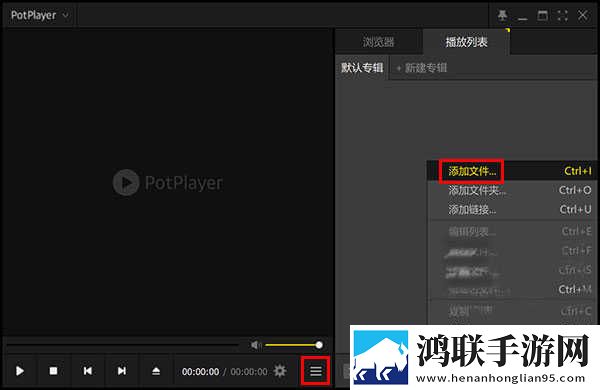This screenshot has height=390, width=600.
Task: Click the PotPlayer logo in video area
Action: pos(168,183)
